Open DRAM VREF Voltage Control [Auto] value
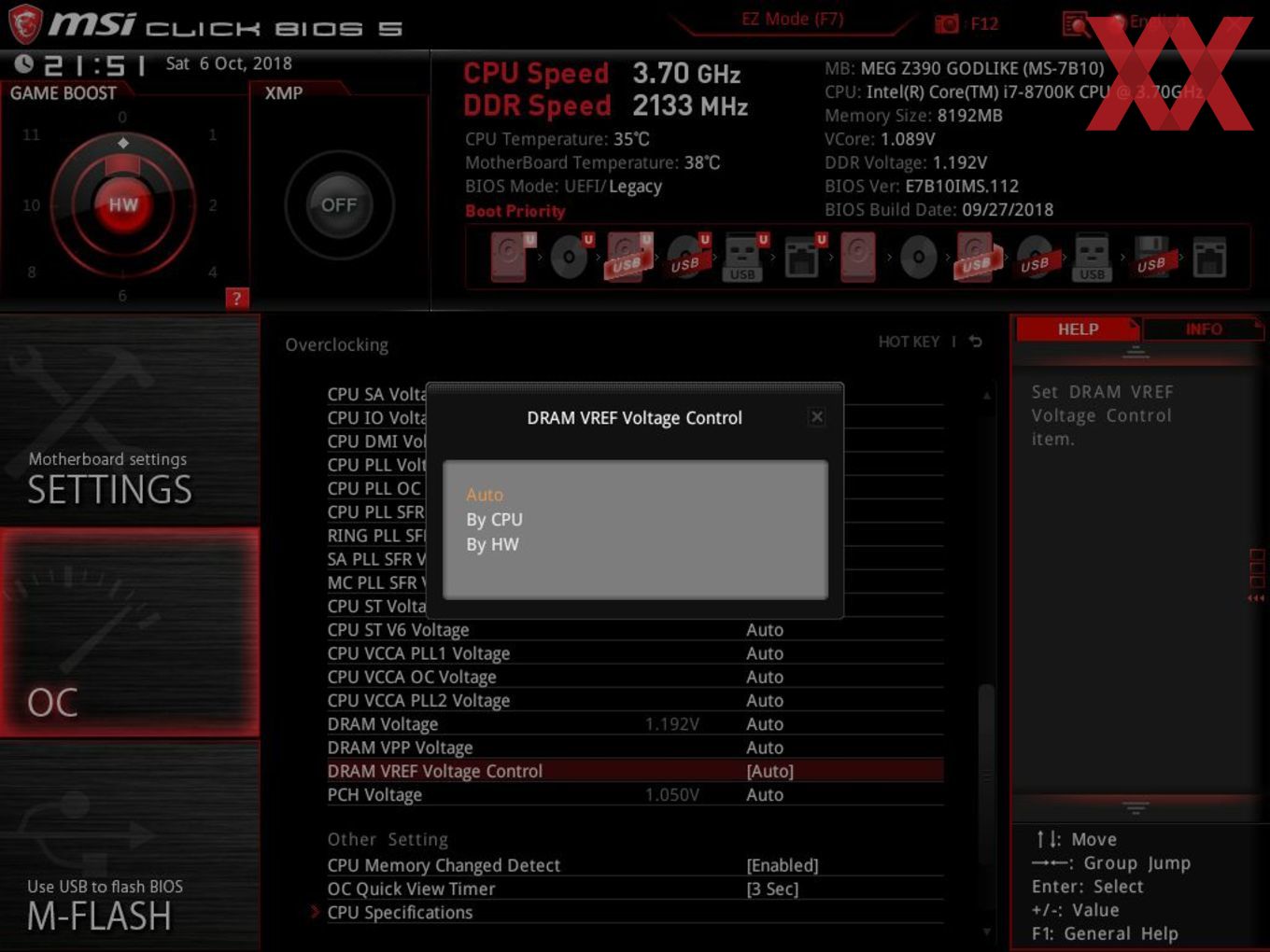This screenshot has height=952, width=1270. [769, 771]
